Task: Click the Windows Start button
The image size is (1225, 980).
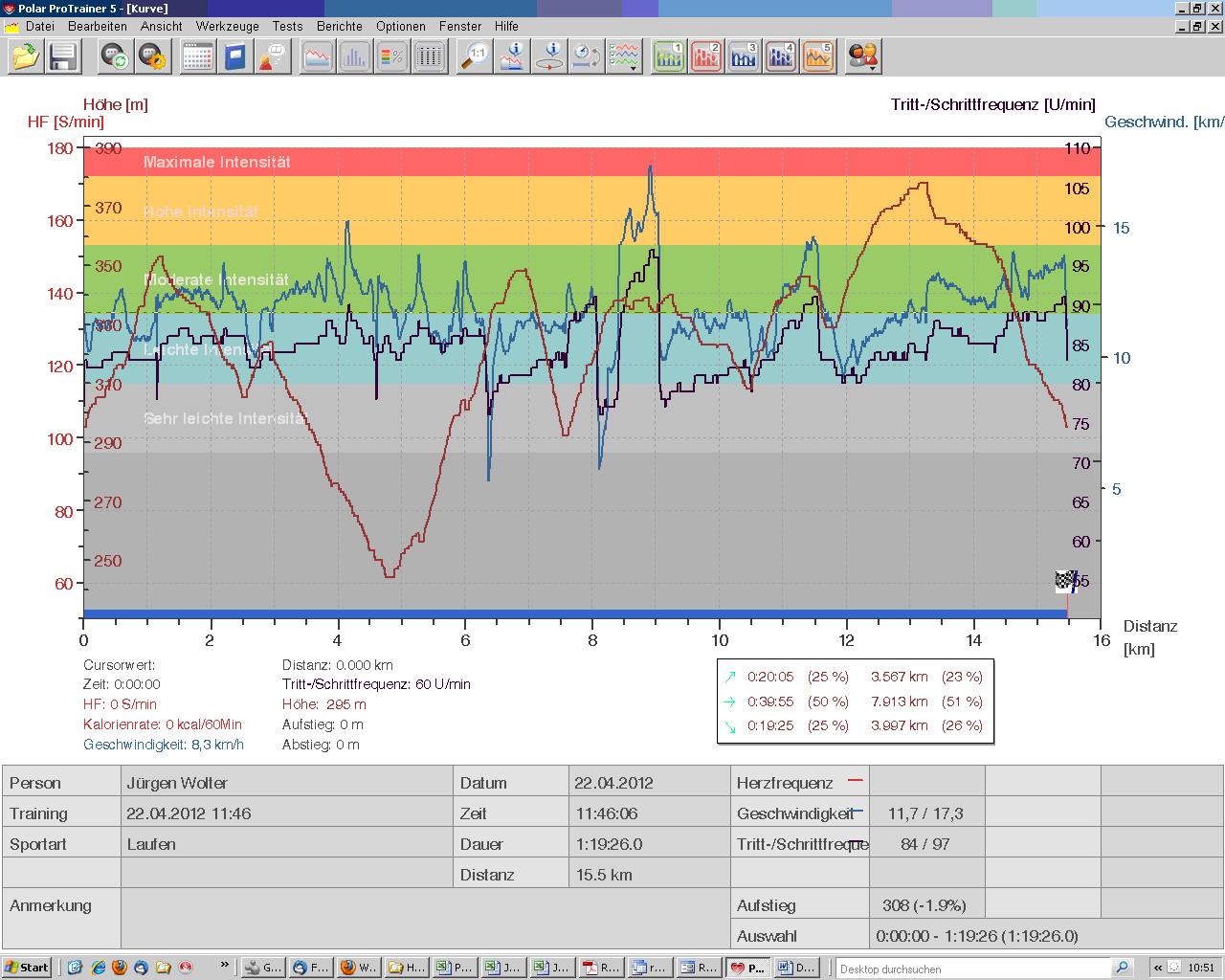Action: tap(26, 968)
